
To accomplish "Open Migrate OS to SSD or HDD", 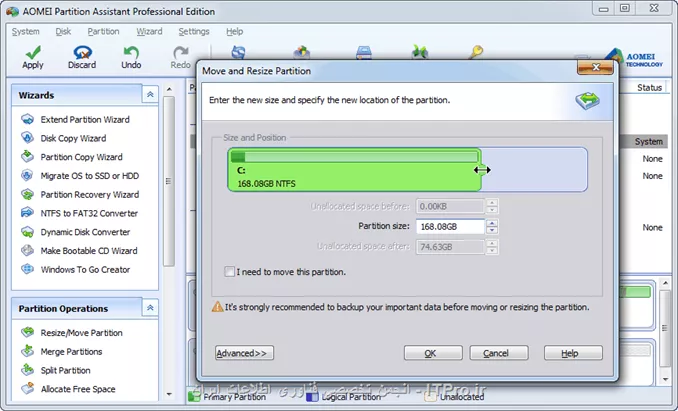I will coord(90,176).
